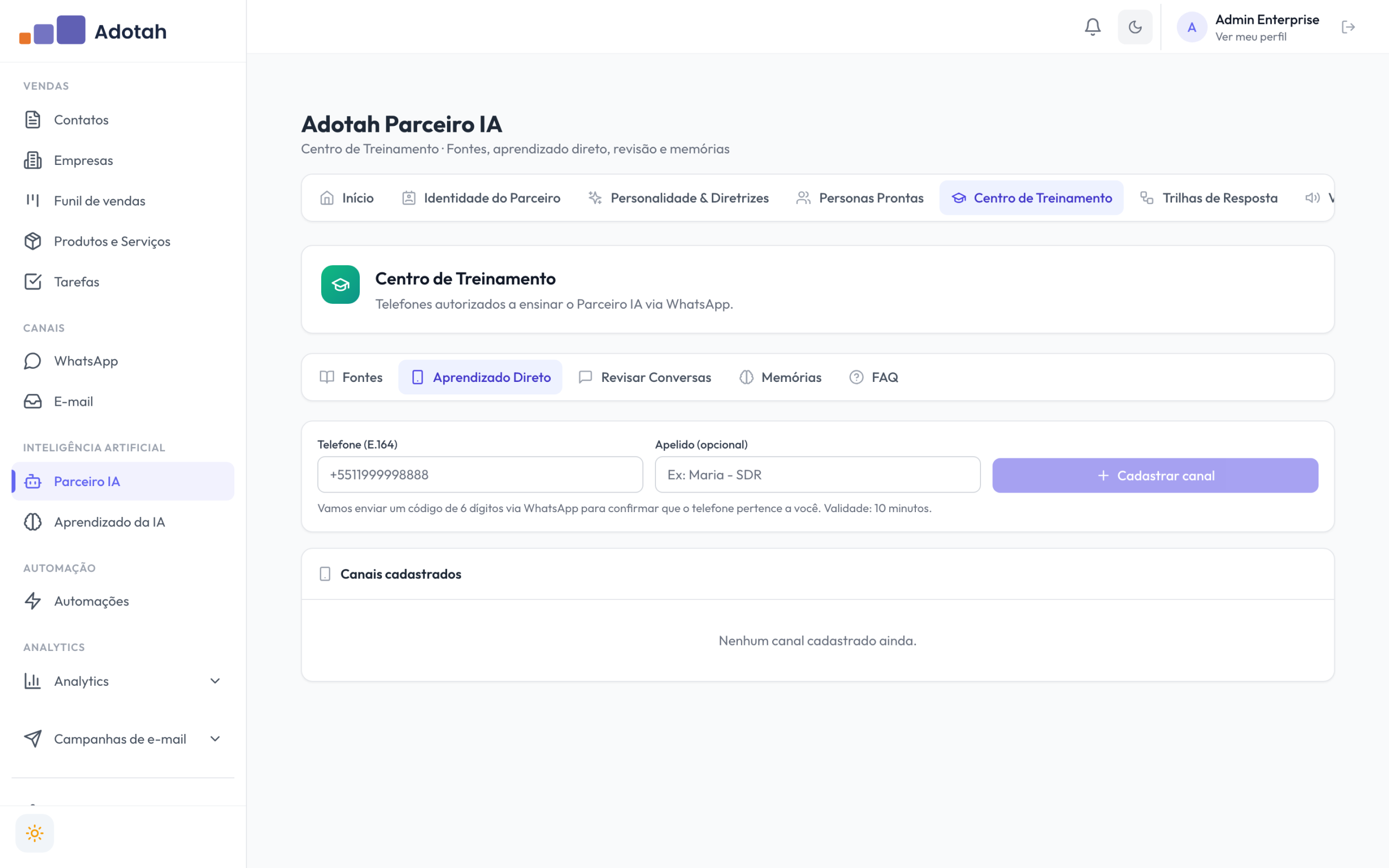Select Aprendizado Direto subtab

[x=480, y=377]
